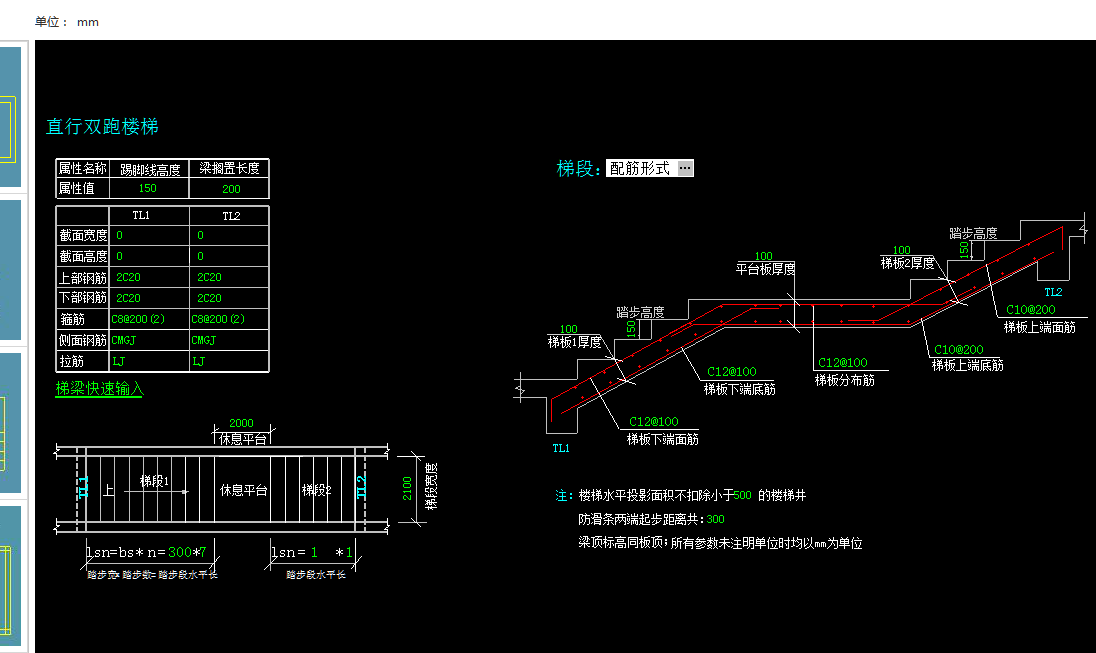Edit 梯板下端底筋 value C12@100
The height and width of the screenshot is (653, 1096).
[x=732, y=372]
